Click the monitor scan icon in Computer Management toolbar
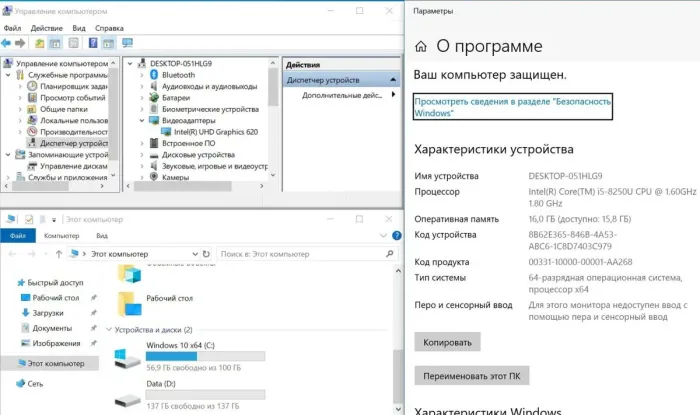The width and height of the screenshot is (700, 415). 127,43
